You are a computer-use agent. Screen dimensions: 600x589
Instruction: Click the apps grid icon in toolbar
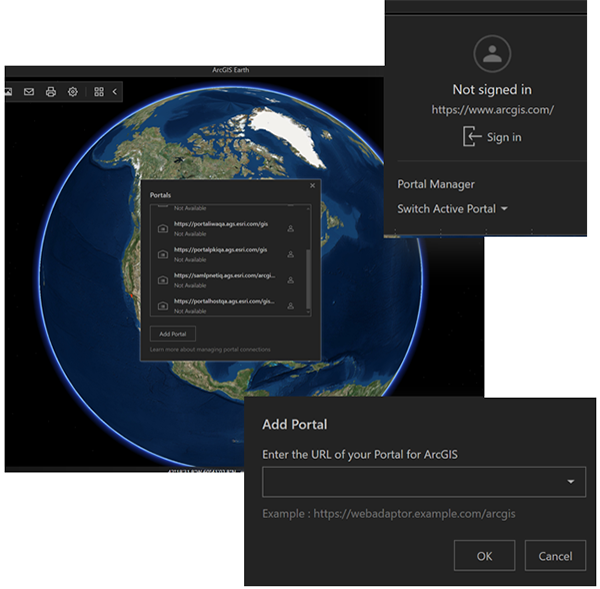(99, 92)
